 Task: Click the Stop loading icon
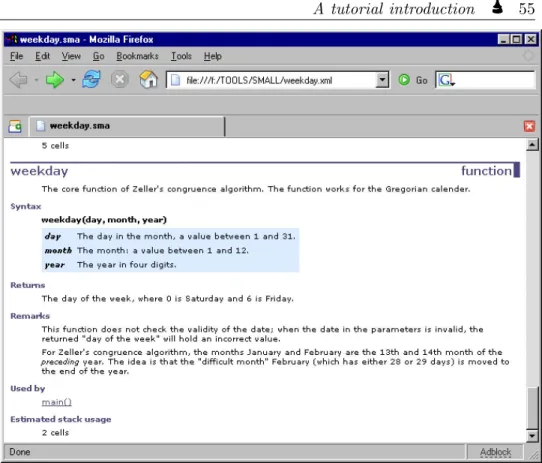click(120, 80)
